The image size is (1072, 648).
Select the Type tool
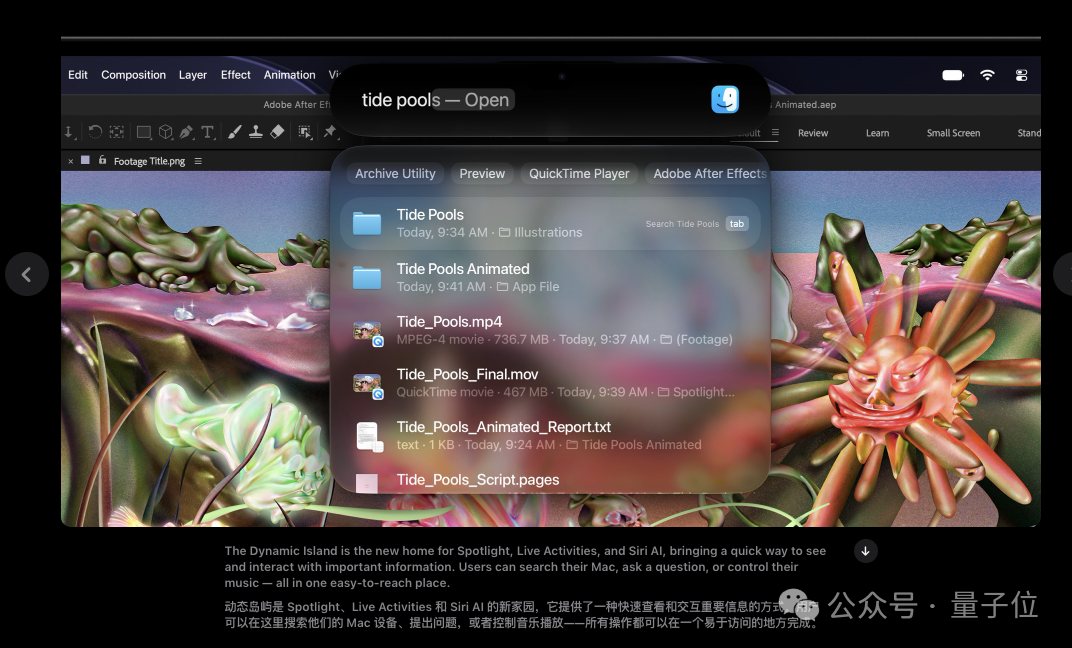tap(208, 132)
